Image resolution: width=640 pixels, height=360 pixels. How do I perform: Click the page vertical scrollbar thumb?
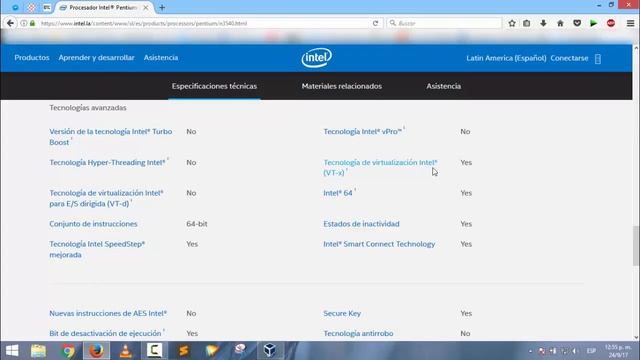coord(636,245)
